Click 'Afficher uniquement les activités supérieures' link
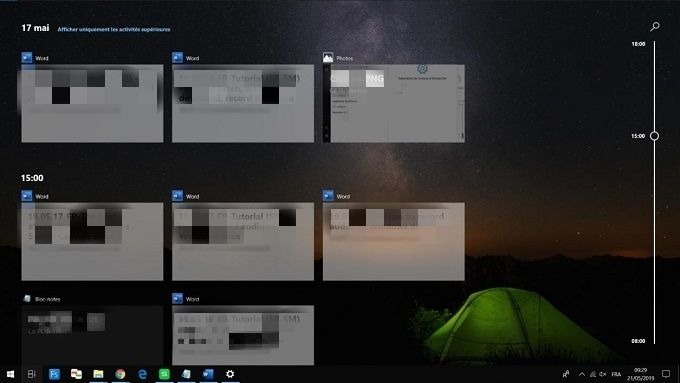The width and height of the screenshot is (680, 383). [x=114, y=29]
